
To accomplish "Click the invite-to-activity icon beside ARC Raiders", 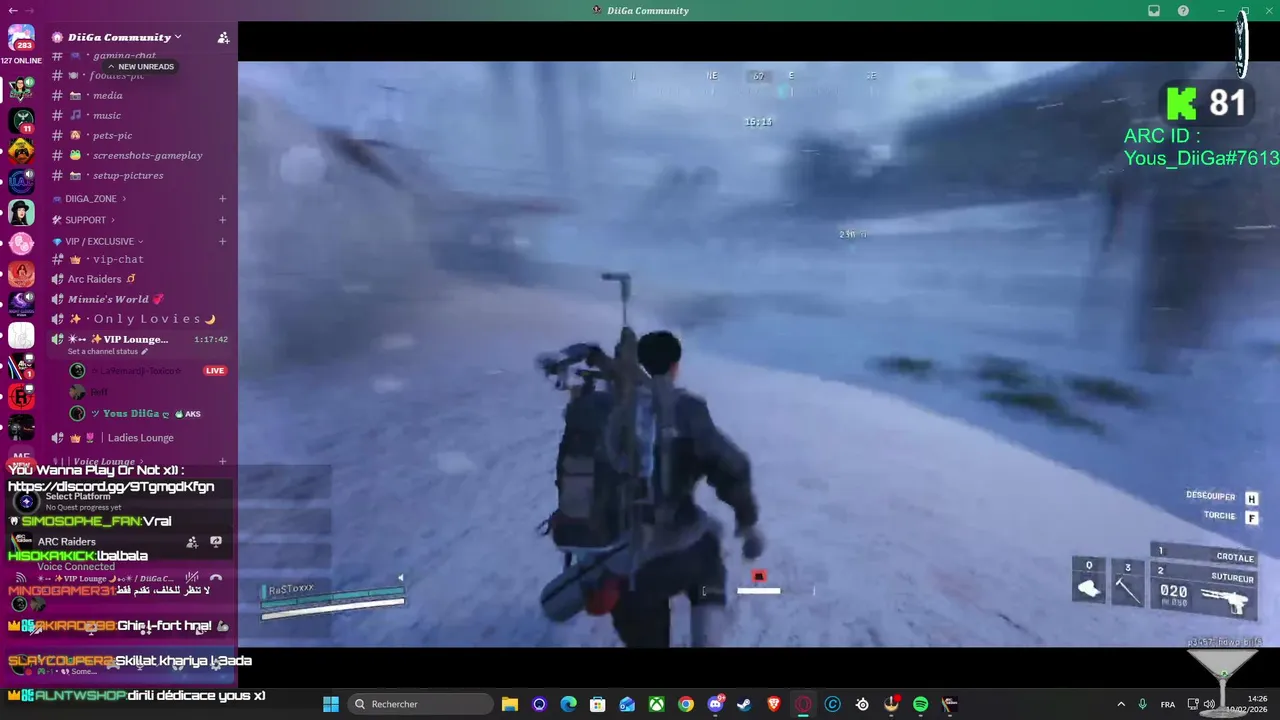I will click(x=192, y=541).
